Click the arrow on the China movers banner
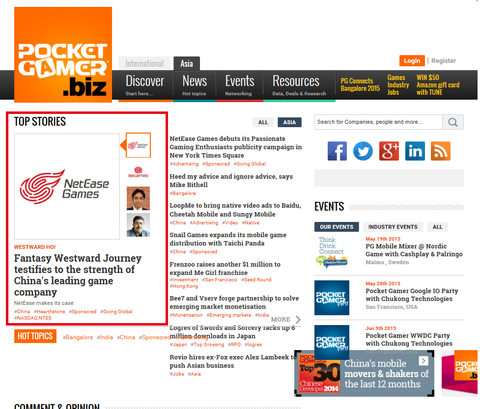This screenshot has width=480, height=409. 423,361
